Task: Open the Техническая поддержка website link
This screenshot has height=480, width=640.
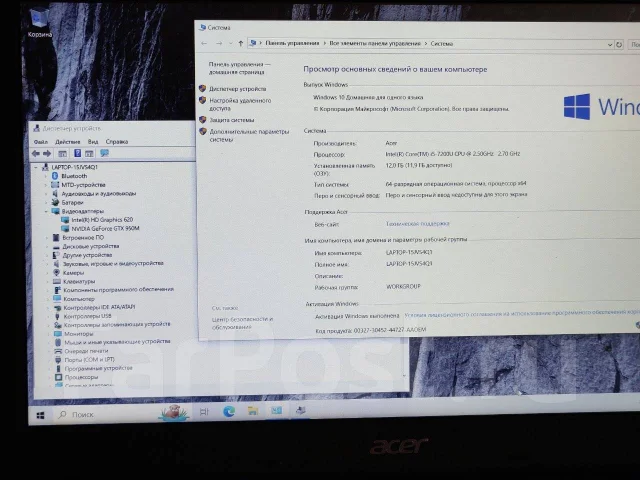Action: click(418, 224)
